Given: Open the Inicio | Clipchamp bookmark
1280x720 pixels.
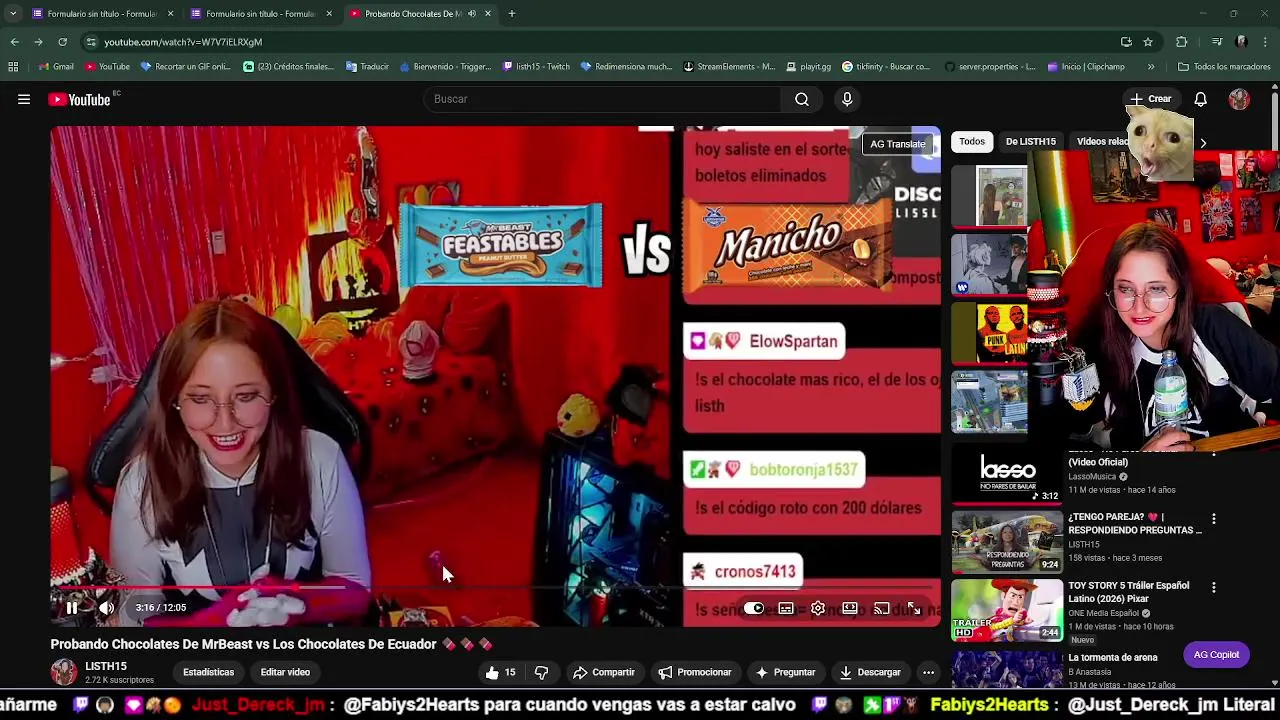Looking at the screenshot, I should (1086, 67).
